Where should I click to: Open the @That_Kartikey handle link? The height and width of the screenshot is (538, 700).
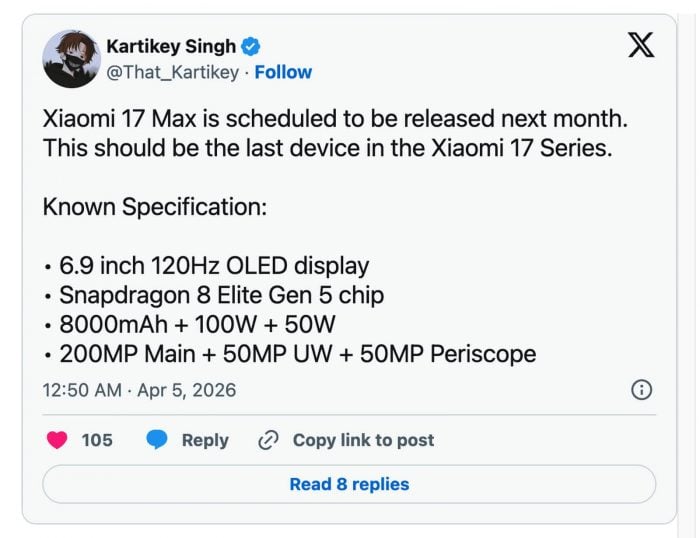[175, 72]
